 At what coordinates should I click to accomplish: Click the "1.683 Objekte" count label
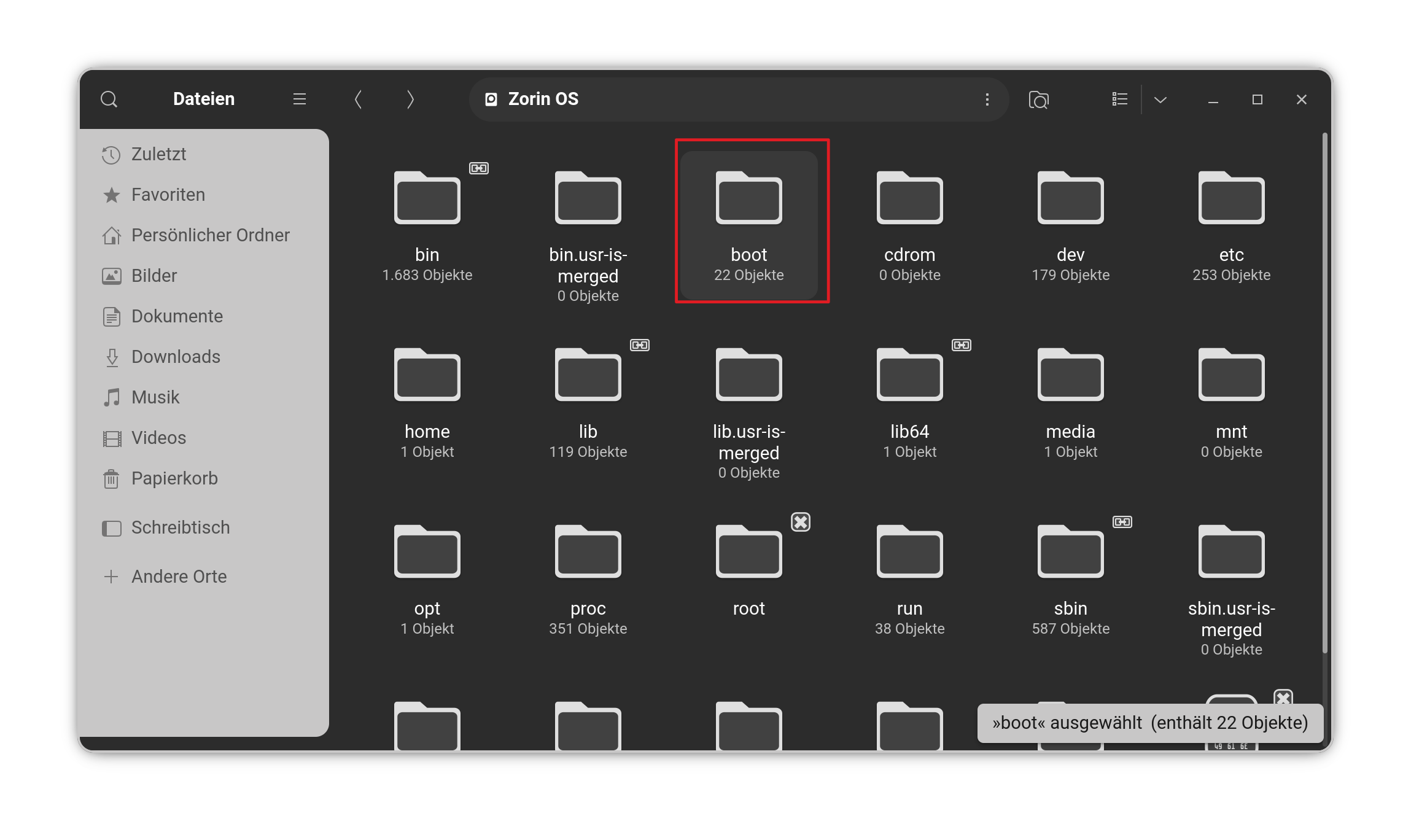coord(427,275)
